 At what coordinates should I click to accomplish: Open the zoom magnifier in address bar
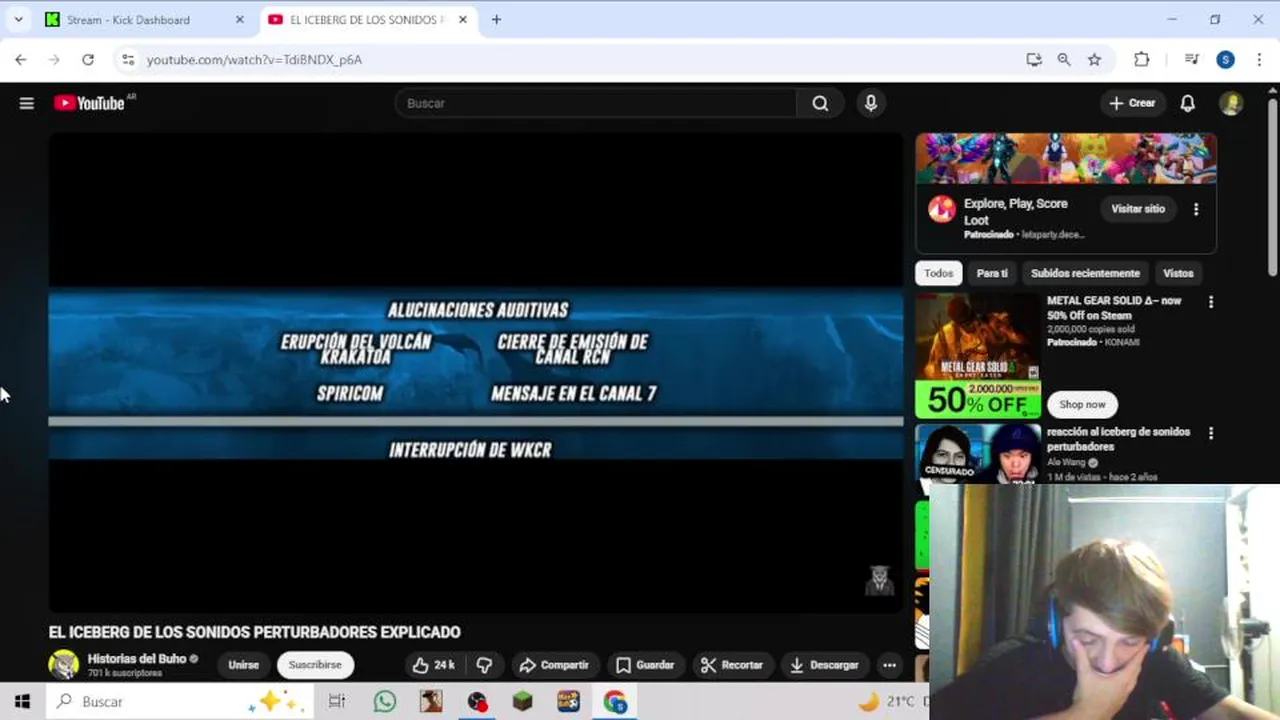pos(1064,60)
